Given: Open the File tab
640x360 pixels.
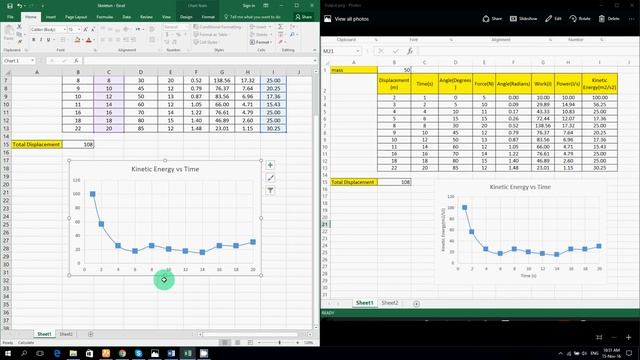Looking at the screenshot, I should (10, 17).
